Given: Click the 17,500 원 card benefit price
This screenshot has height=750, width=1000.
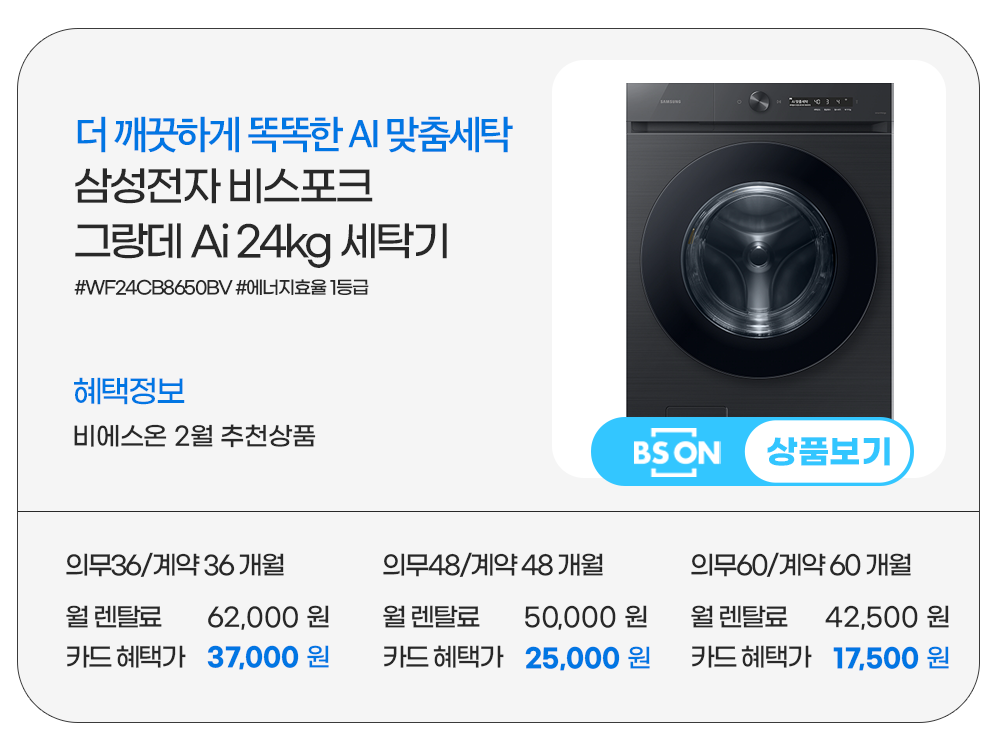Looking at the screenshot, I should [x=890, y=658].
